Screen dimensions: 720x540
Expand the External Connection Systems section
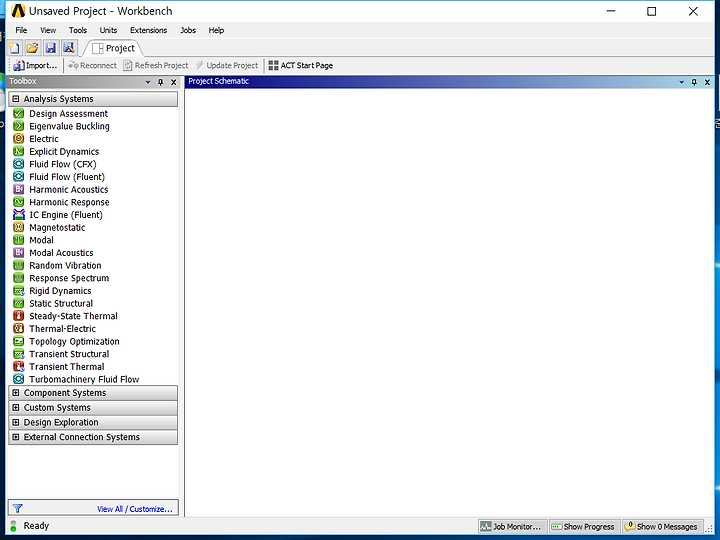click(16, 437)
